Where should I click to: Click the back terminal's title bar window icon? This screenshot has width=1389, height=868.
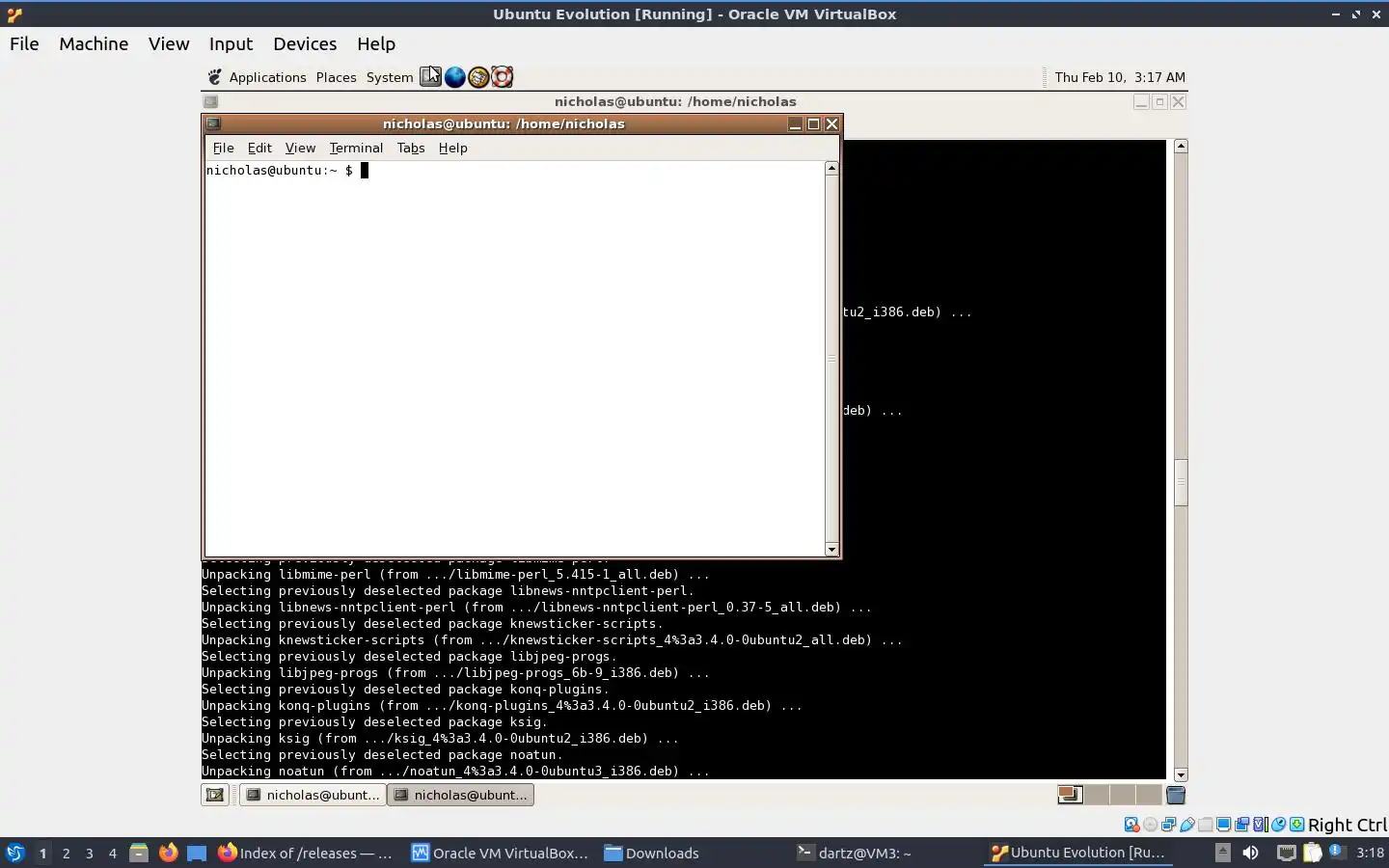point(211,101)
